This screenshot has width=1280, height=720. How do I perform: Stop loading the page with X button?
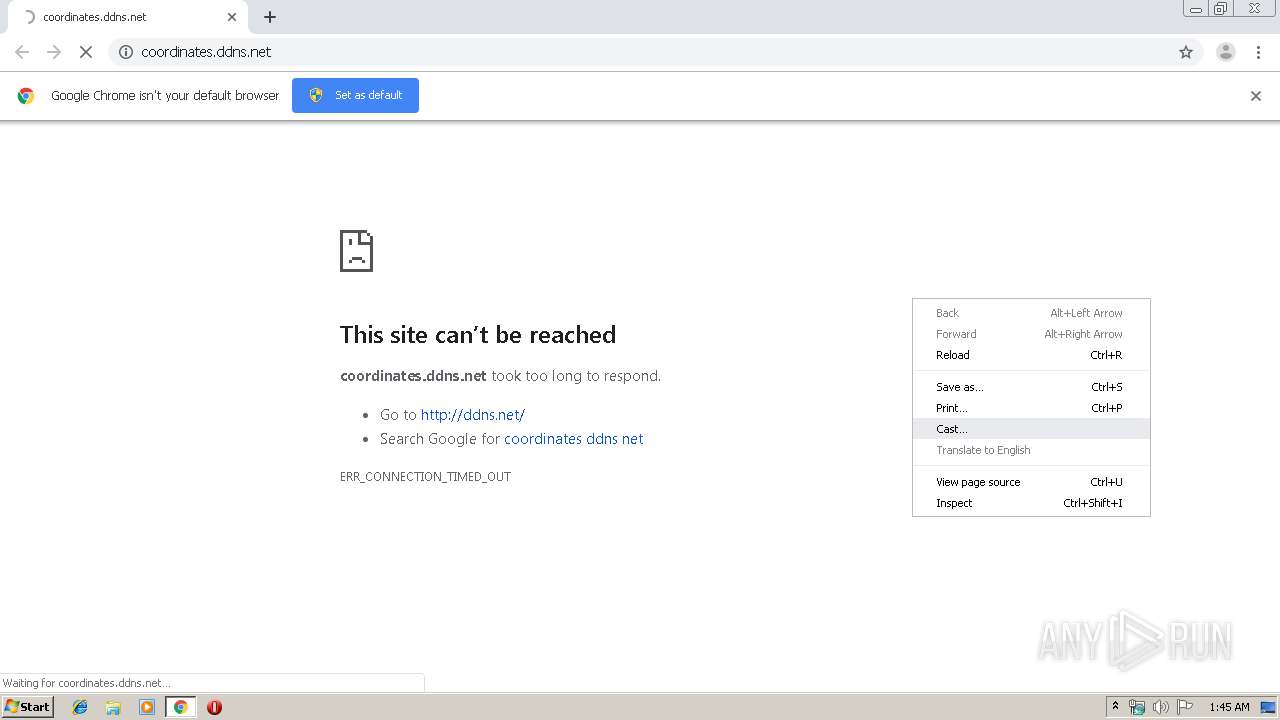pyautogui.click(x=86, y=52)
